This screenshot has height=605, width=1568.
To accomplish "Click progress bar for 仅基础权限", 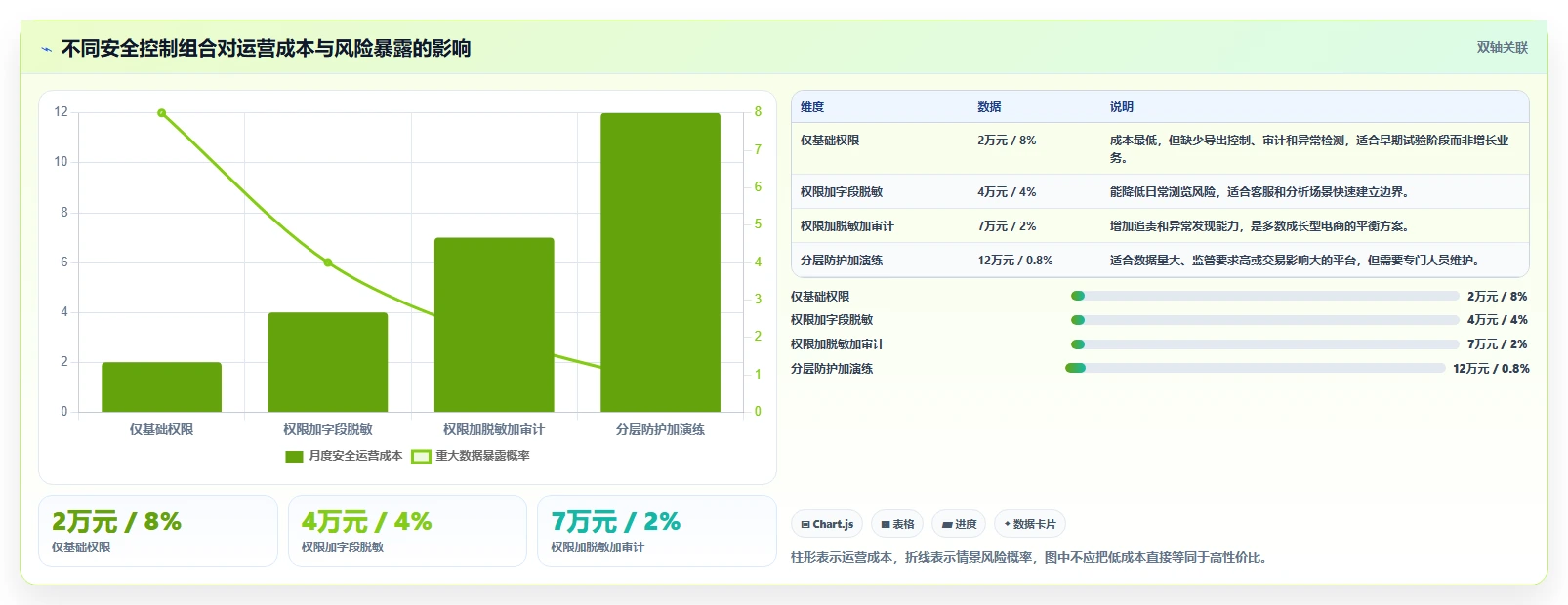I will click(1264, 296).
